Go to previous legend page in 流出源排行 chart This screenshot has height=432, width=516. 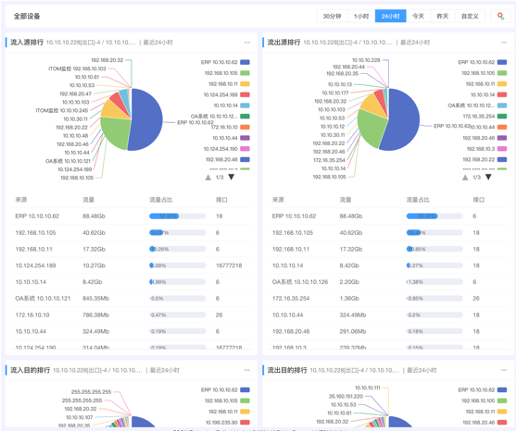pyautogui.click(x=465, y=177)
